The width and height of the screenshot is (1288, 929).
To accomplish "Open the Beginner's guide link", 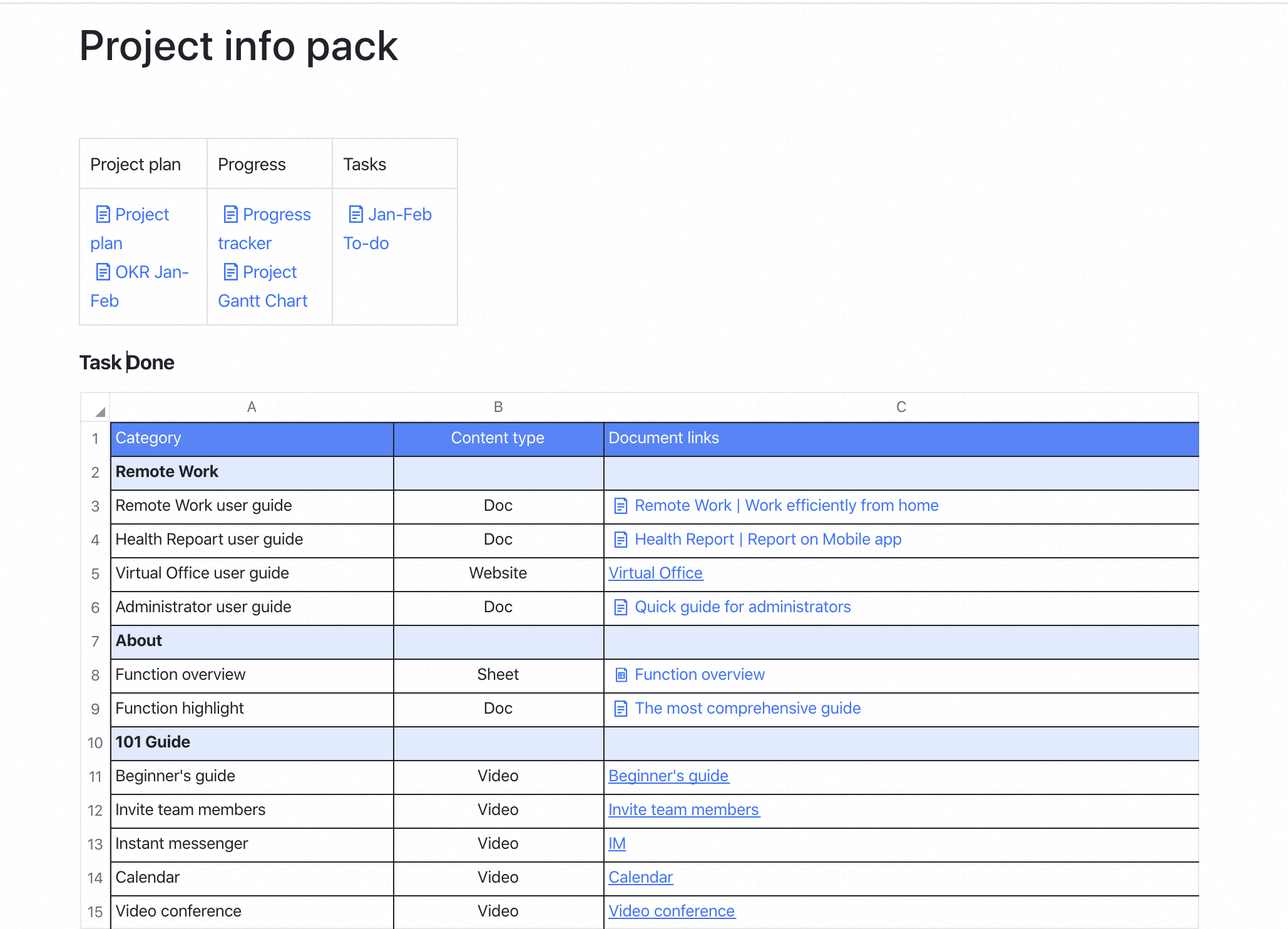I will click(x=668, y=776).
